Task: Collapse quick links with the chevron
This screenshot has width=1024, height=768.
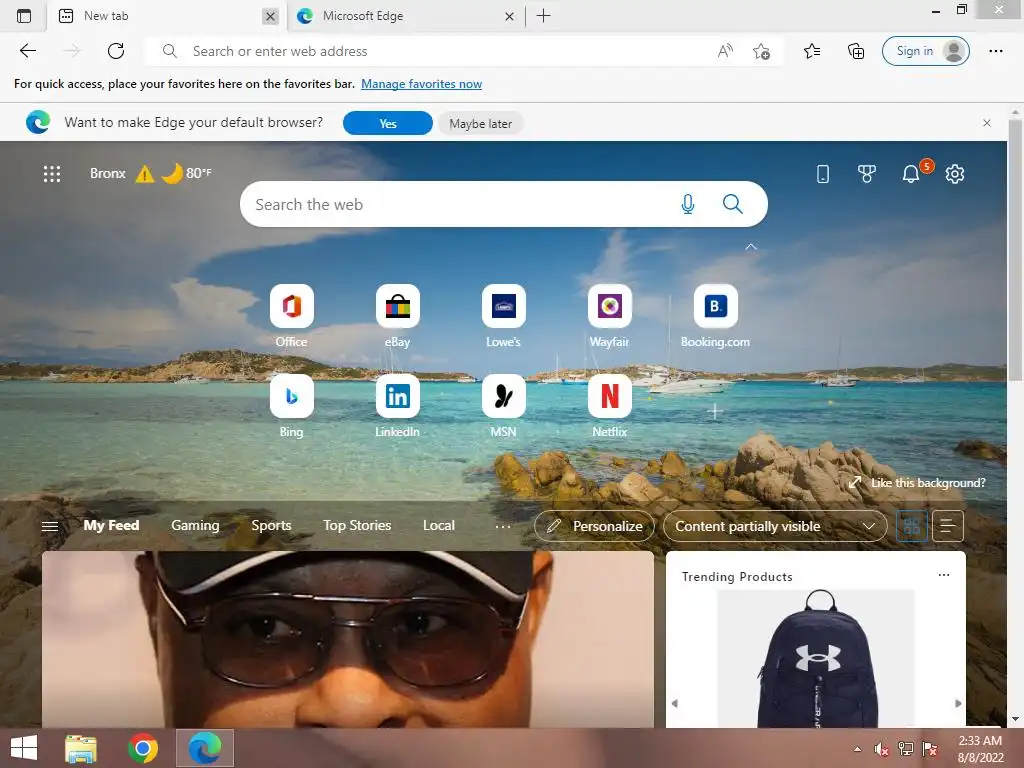Action: (751, 247)
